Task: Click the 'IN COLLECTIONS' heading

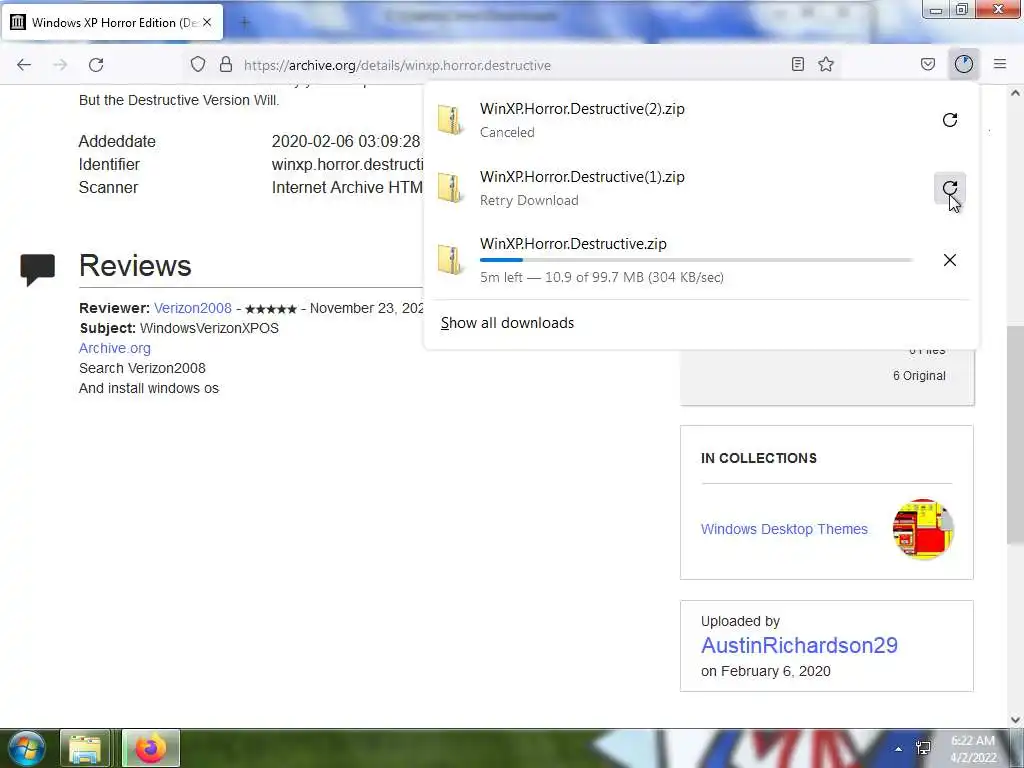Action: 759,458
